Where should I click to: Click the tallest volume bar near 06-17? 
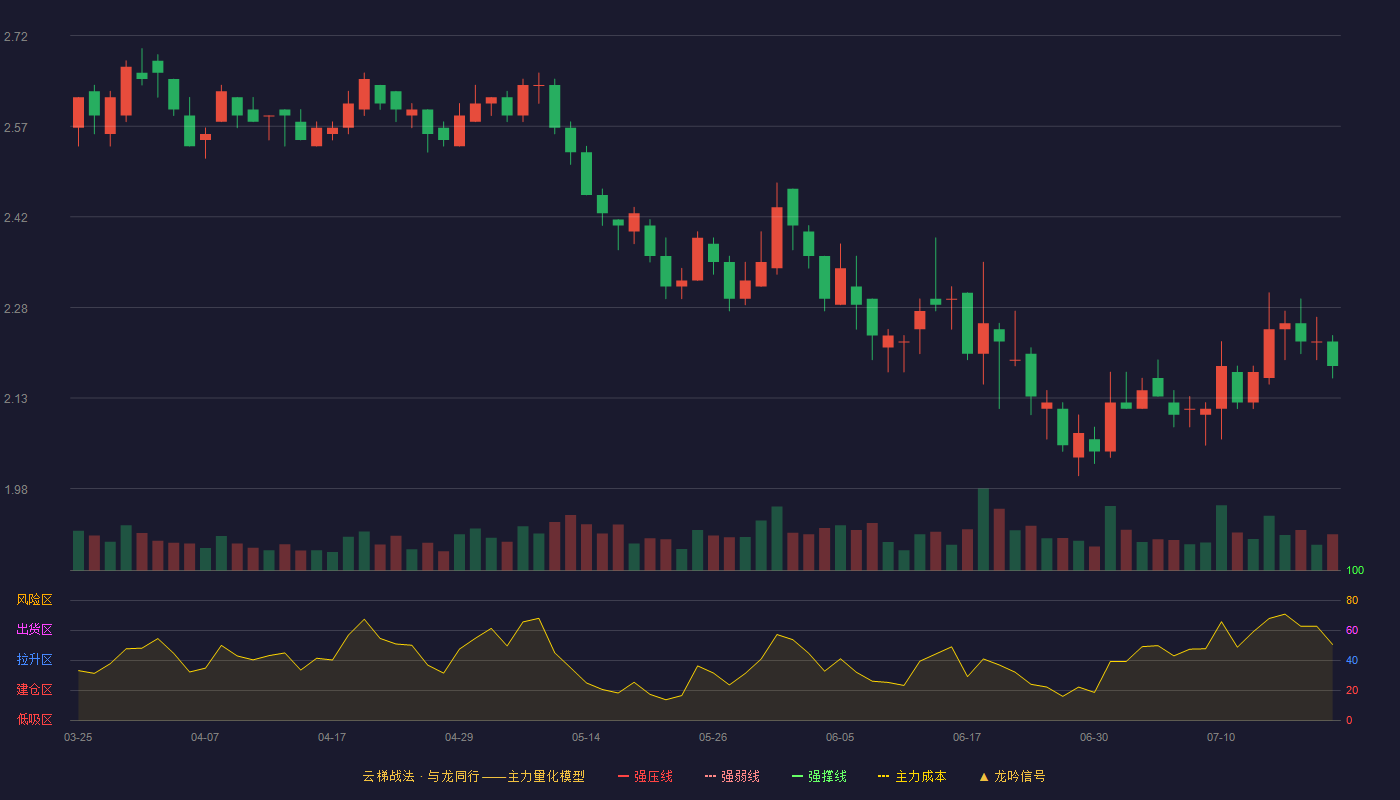click(983, 529)
